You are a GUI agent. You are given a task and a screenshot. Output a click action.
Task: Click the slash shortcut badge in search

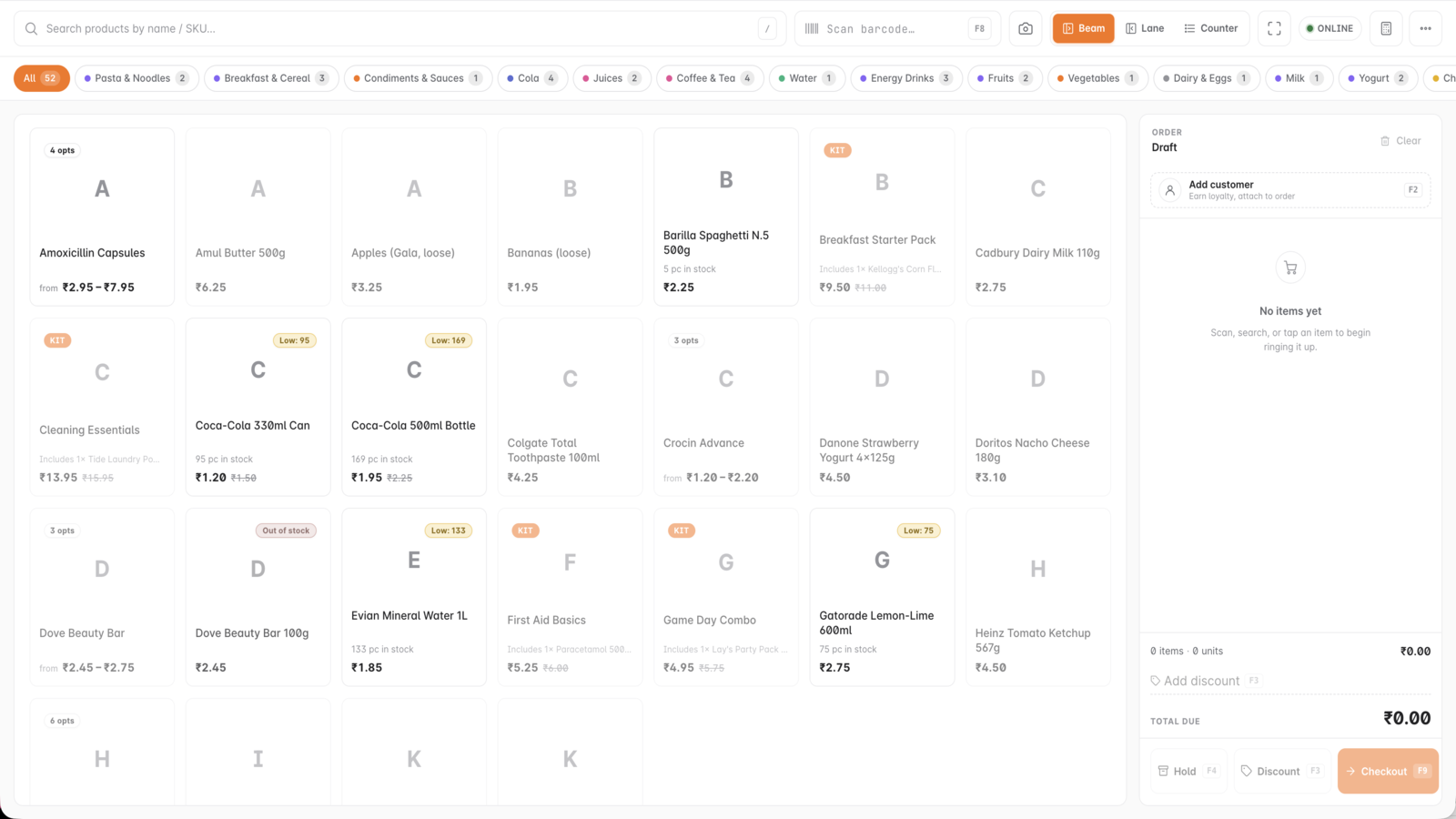(x=767, y=28)
